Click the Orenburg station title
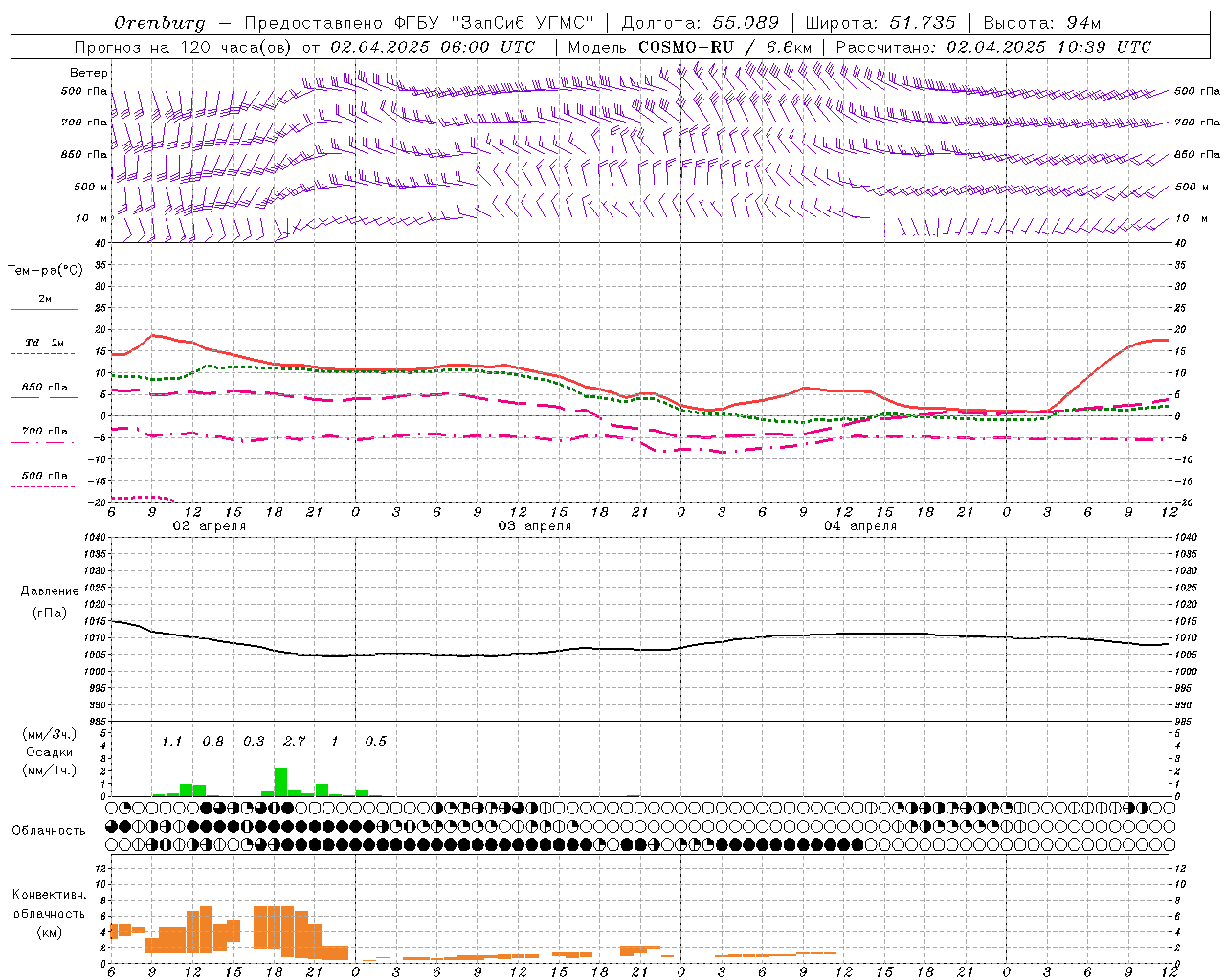 coord(160,23)
